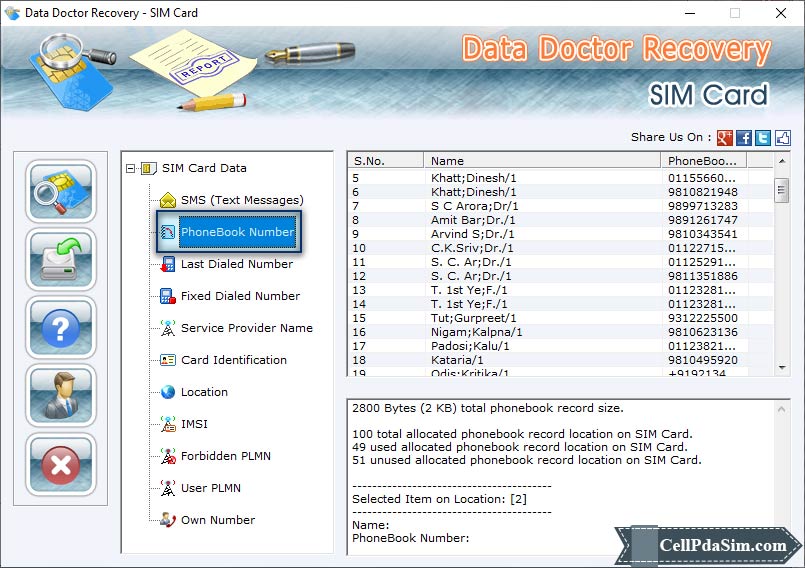Screen dimensions: 805x568
Task: Select row 16 Nigam;Kalpna/1
Action: click(561, 332)
